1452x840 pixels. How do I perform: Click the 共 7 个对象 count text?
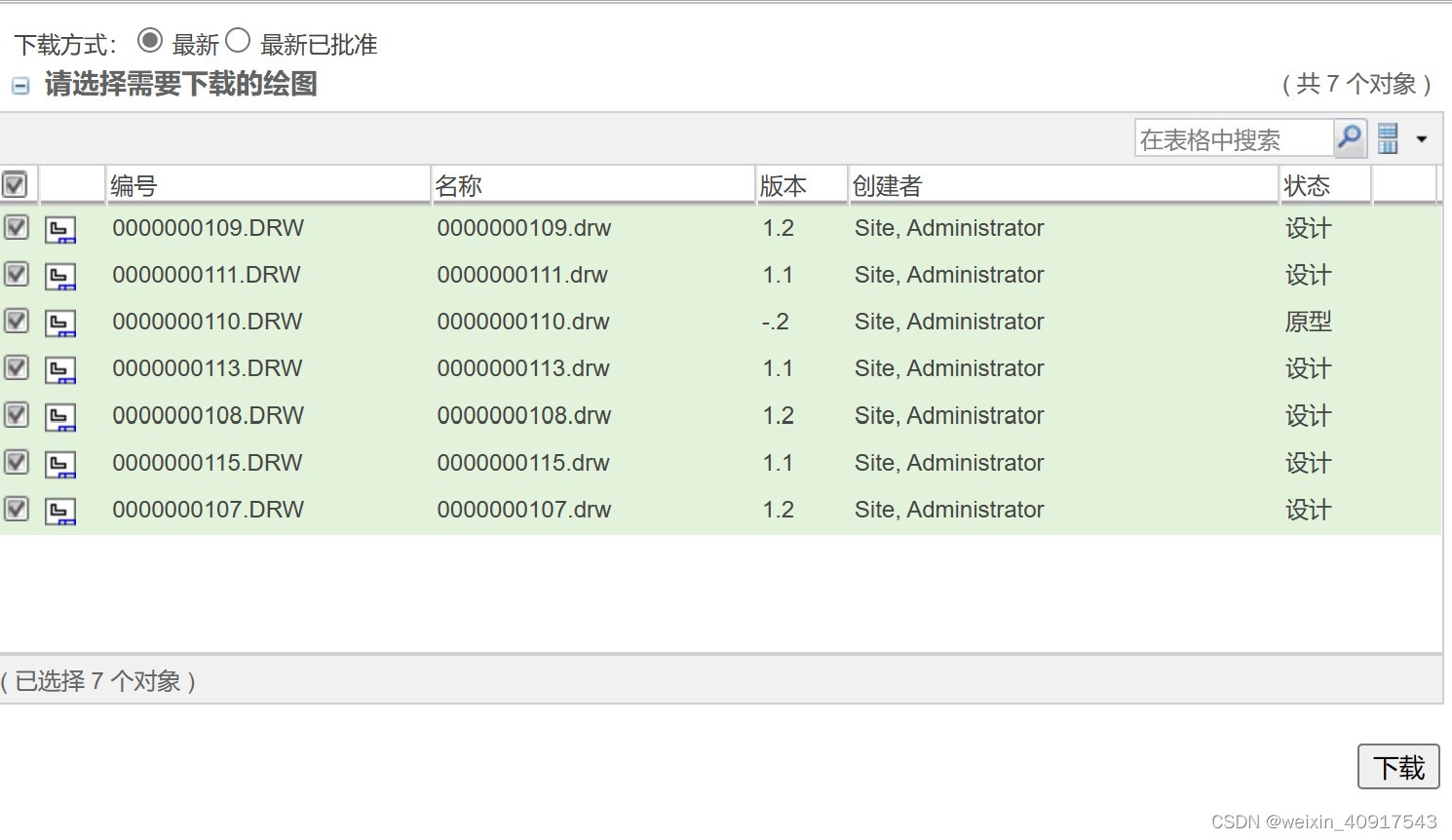click(1356, 84)
